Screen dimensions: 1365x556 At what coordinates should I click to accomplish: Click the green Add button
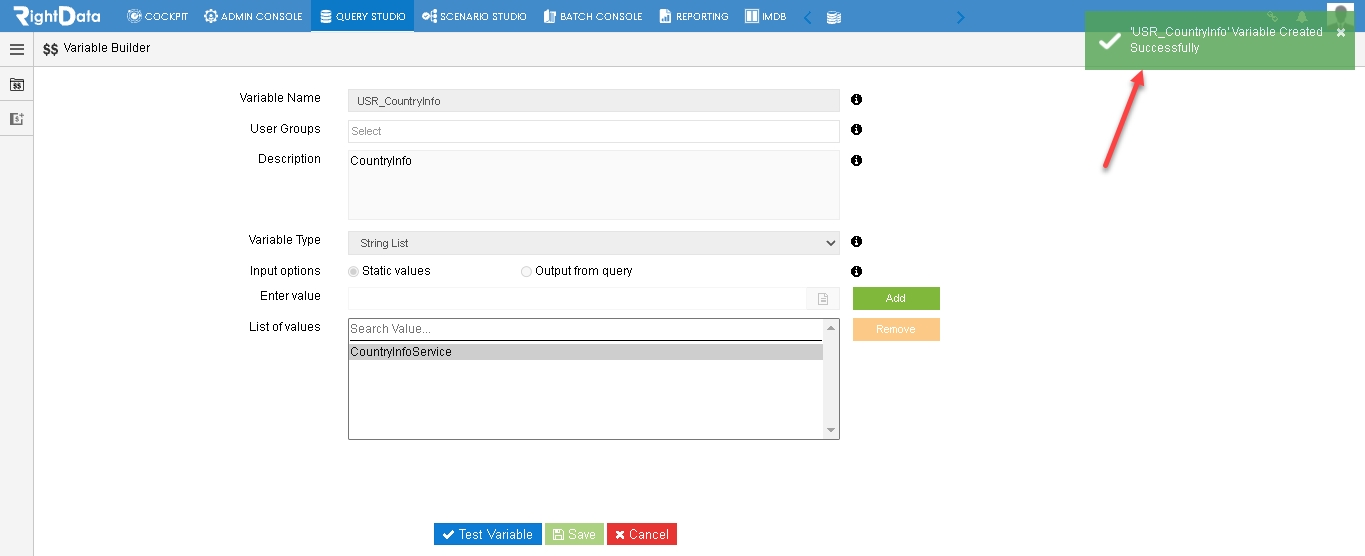tap(896, 298)
